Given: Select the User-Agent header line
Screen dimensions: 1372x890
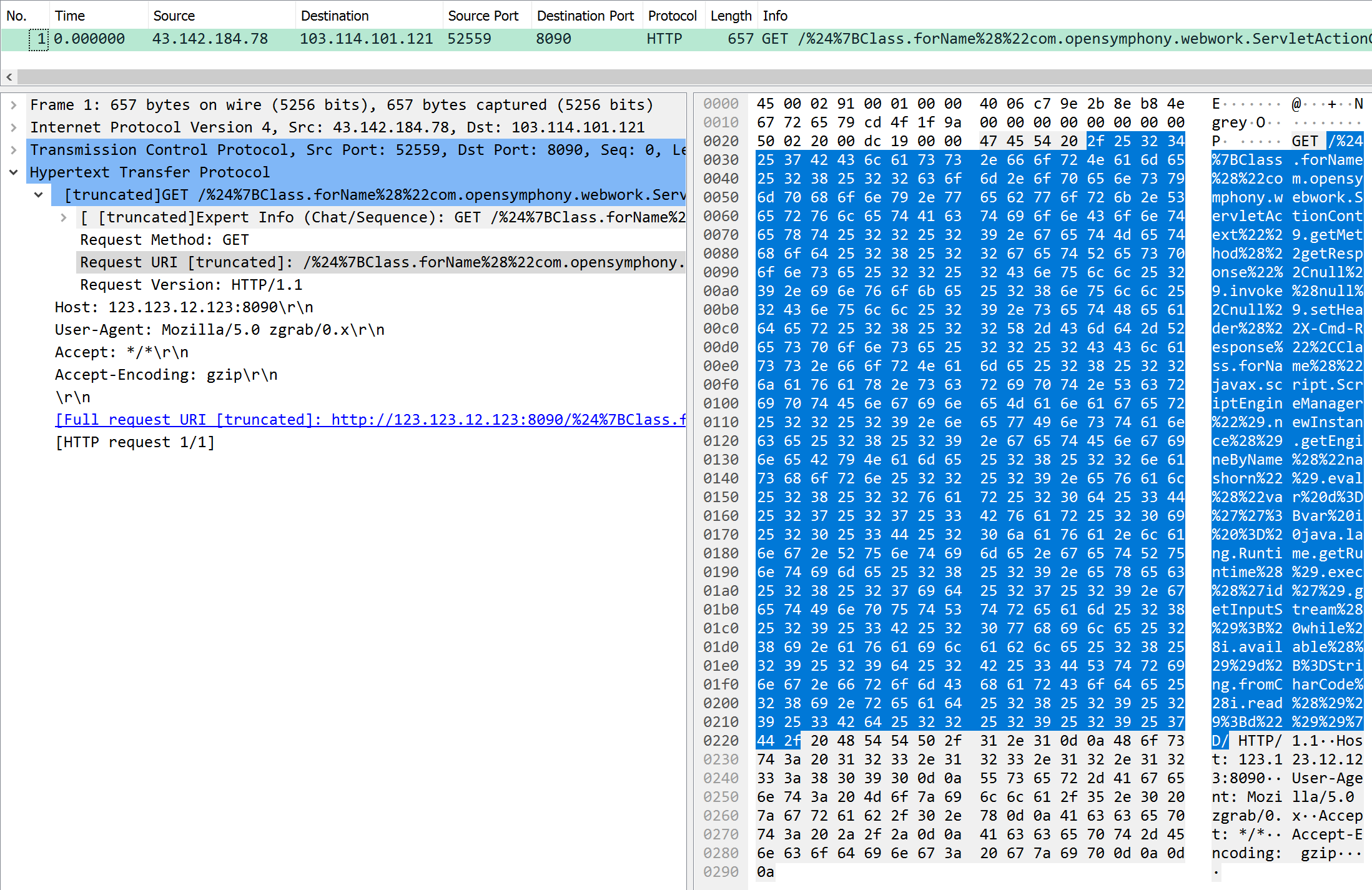Looking at the screenshot, I should [219, 330].
